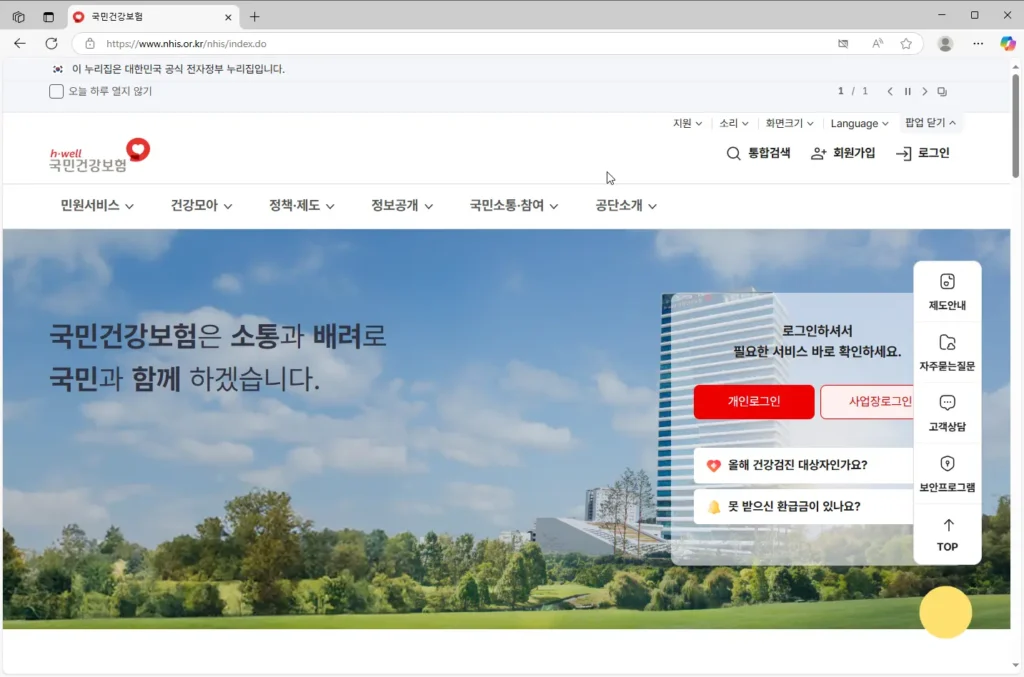Open the 정보공개 menu
This screenshot has height=677, width=1024.
point(402,206)
